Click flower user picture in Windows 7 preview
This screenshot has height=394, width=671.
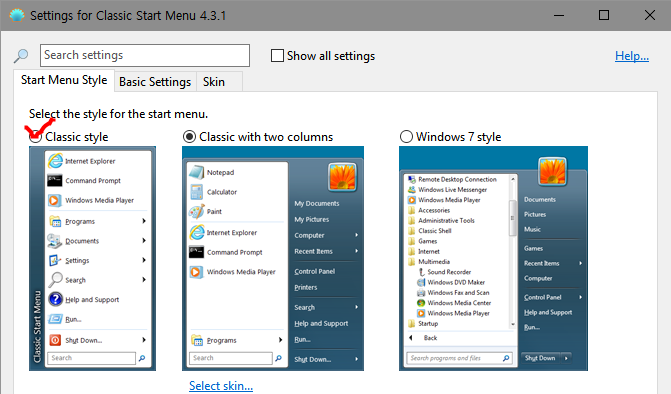[552, 171]
